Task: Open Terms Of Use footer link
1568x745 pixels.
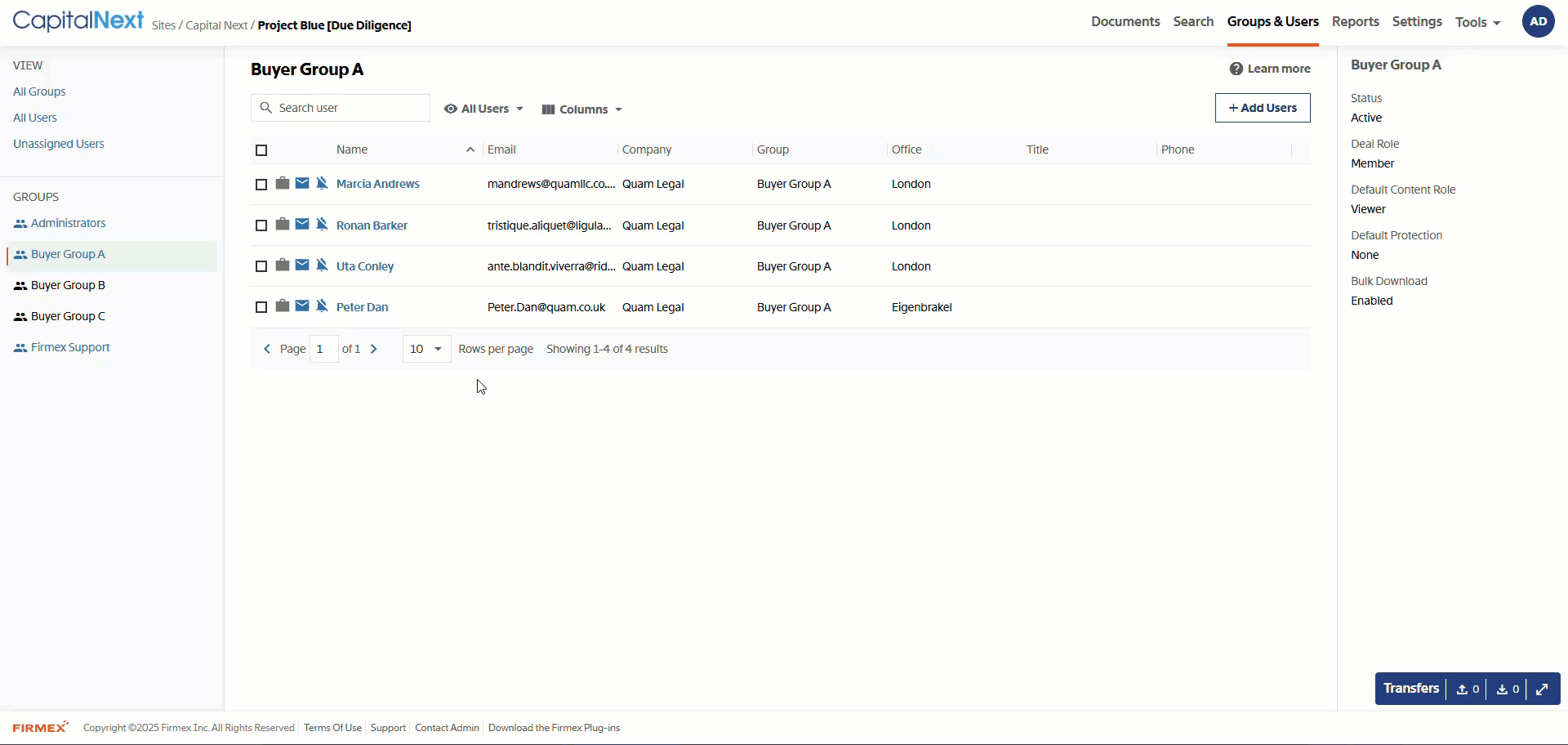Action: (x=332, y=728)
